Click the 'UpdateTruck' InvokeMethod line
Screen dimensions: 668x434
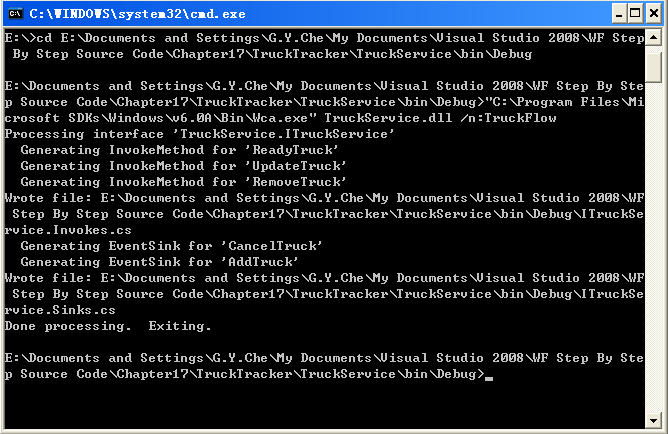tap(183, 166)
